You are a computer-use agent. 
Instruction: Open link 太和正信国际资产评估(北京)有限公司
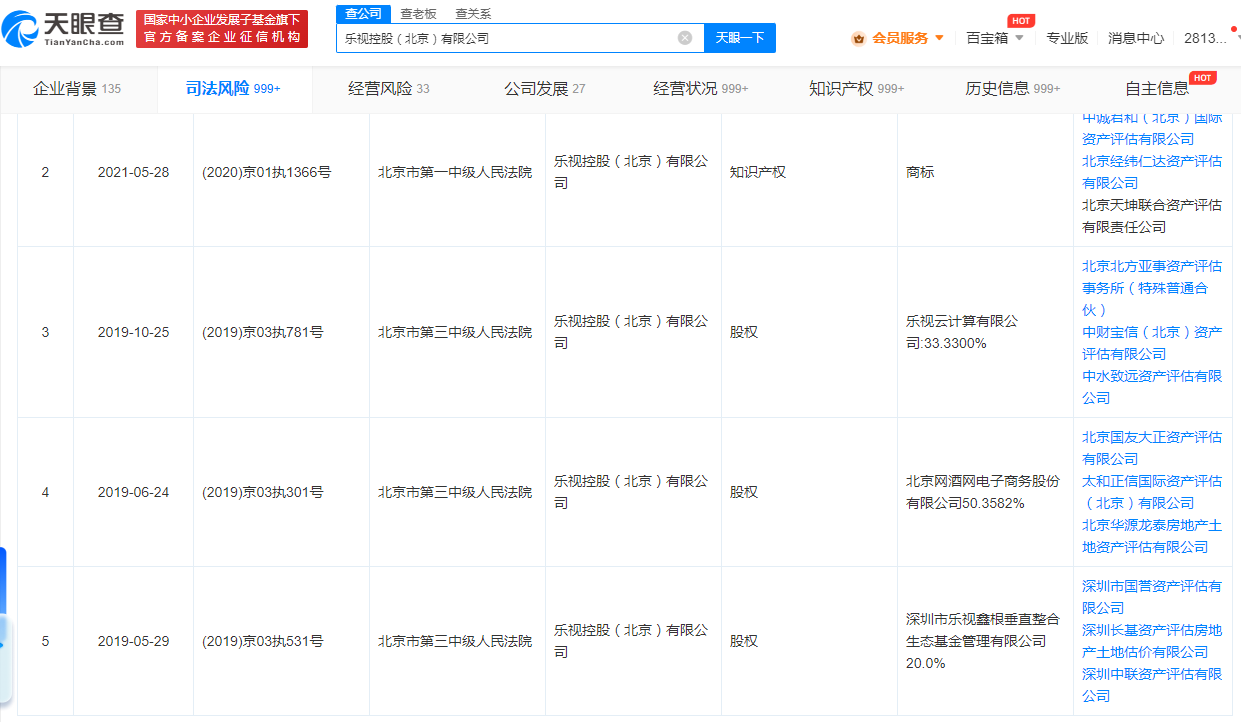click(1152, 492)
